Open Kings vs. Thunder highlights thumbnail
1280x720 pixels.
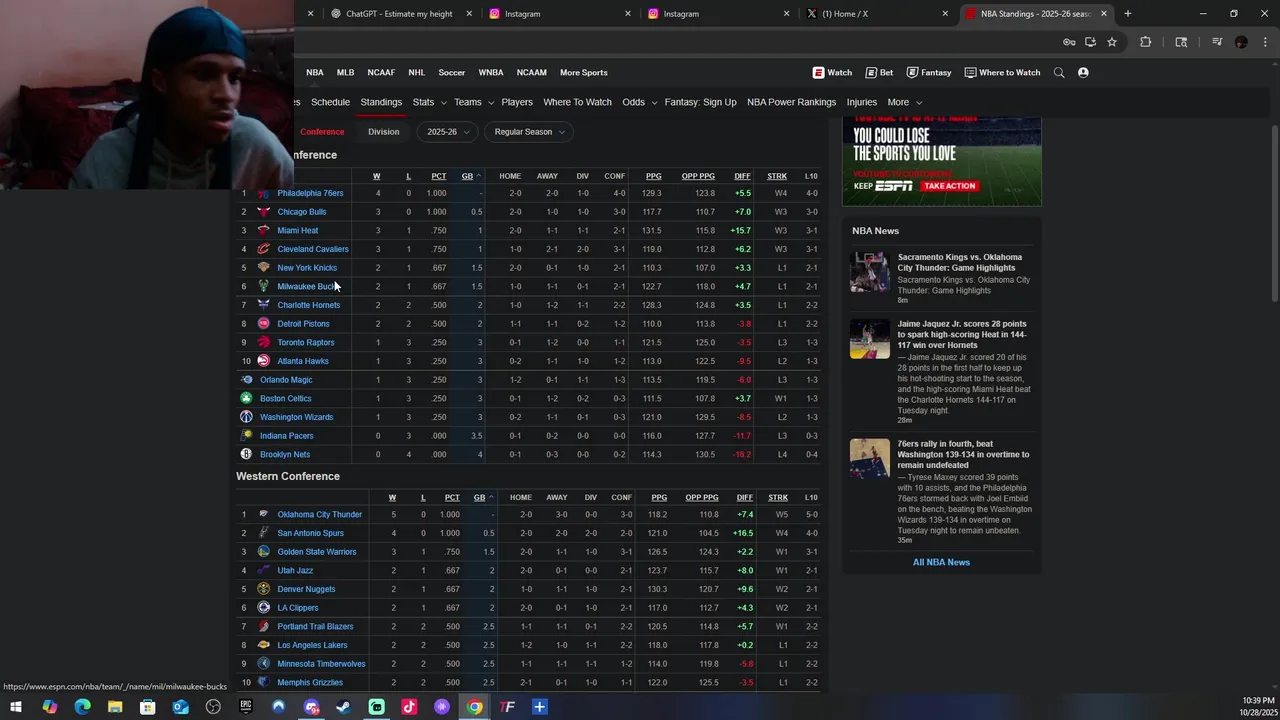869,272
